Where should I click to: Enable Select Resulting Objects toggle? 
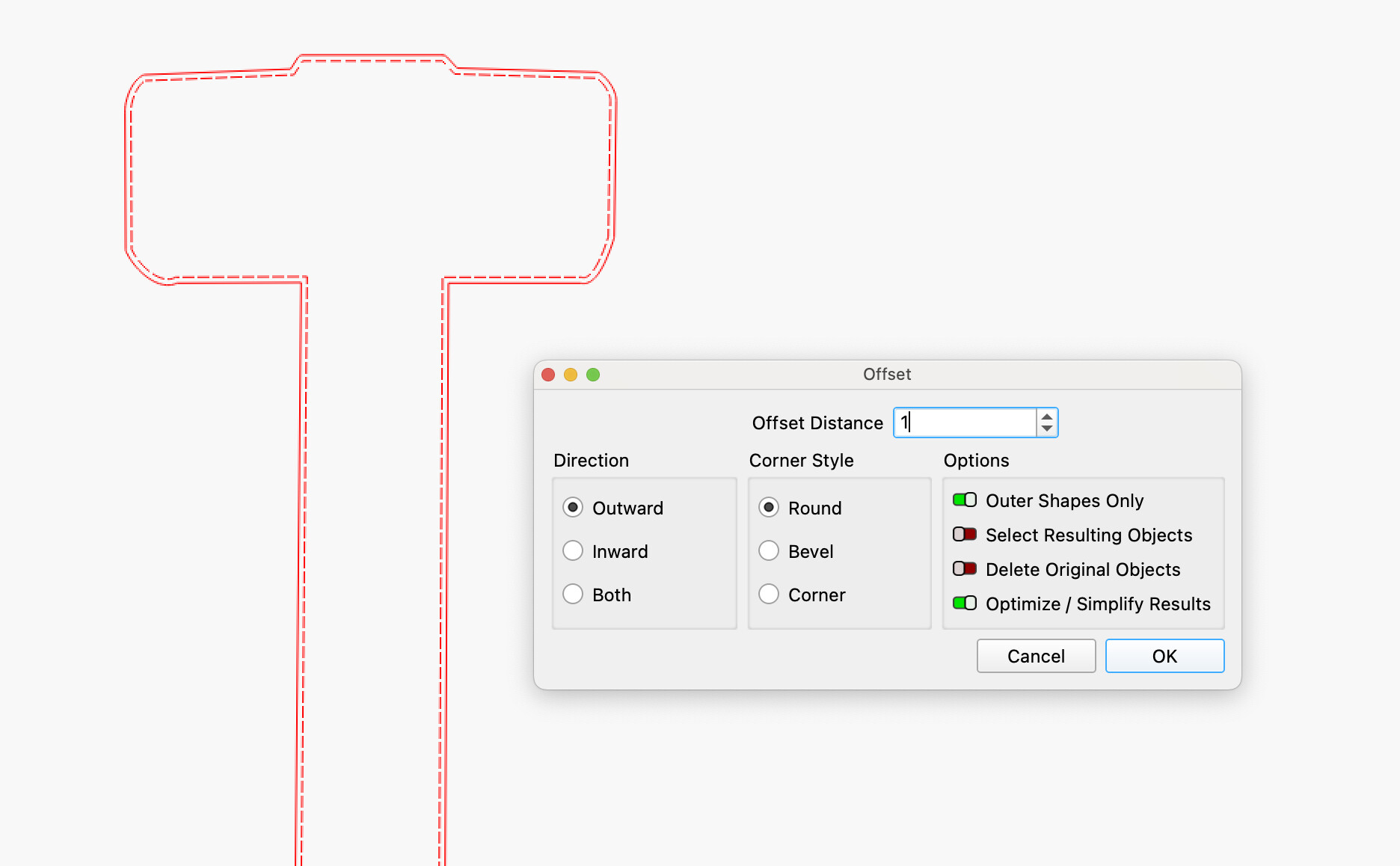[x=964, y=535]
